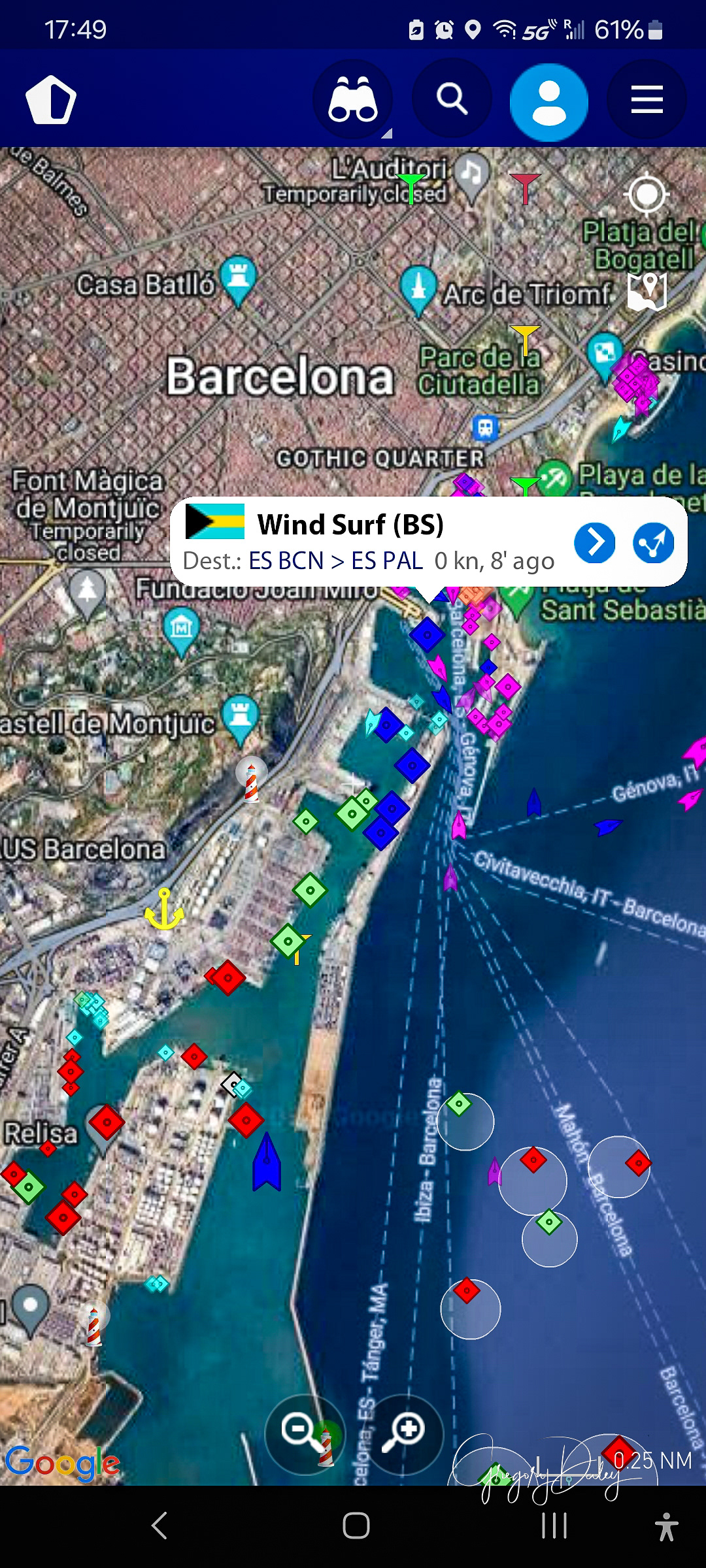Image resolution: width=706 pixels, height=1568 pixels.
Task: Center map on my location crosshair
Action: [647, 194]
